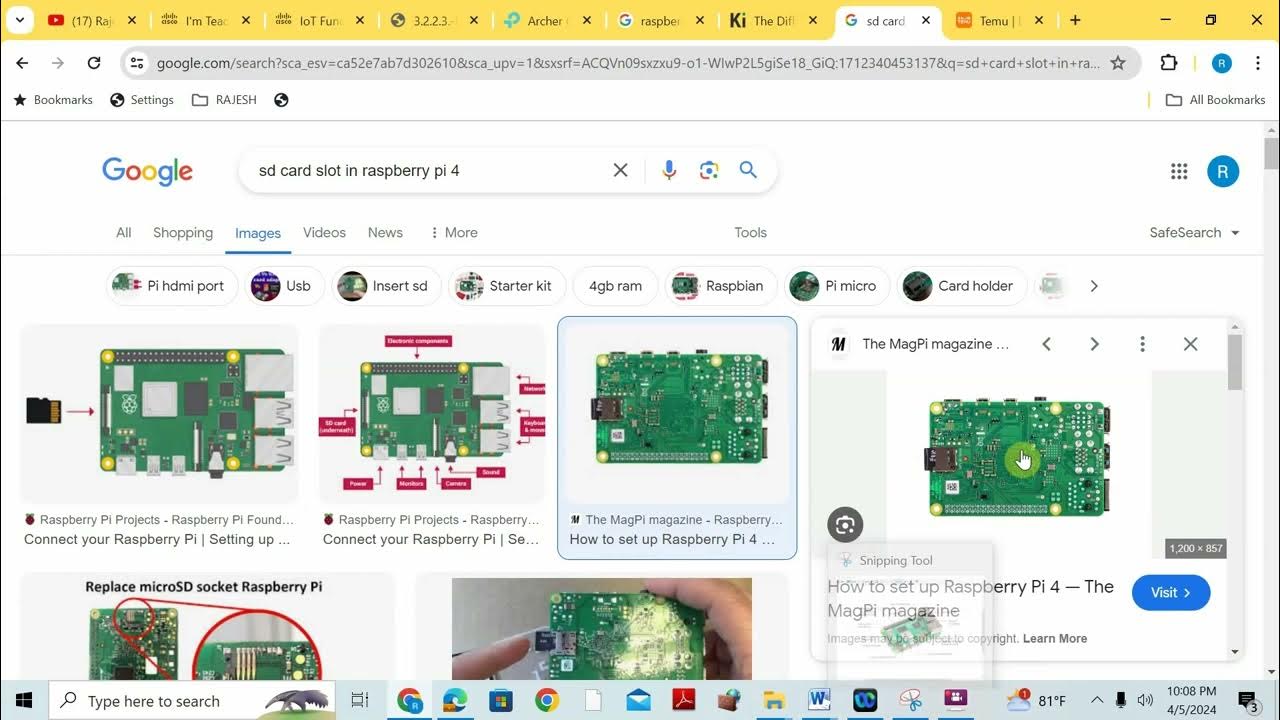Filter by the Insert sd chip
This screenshot has height=720, width=1280.
pos(386,286)
